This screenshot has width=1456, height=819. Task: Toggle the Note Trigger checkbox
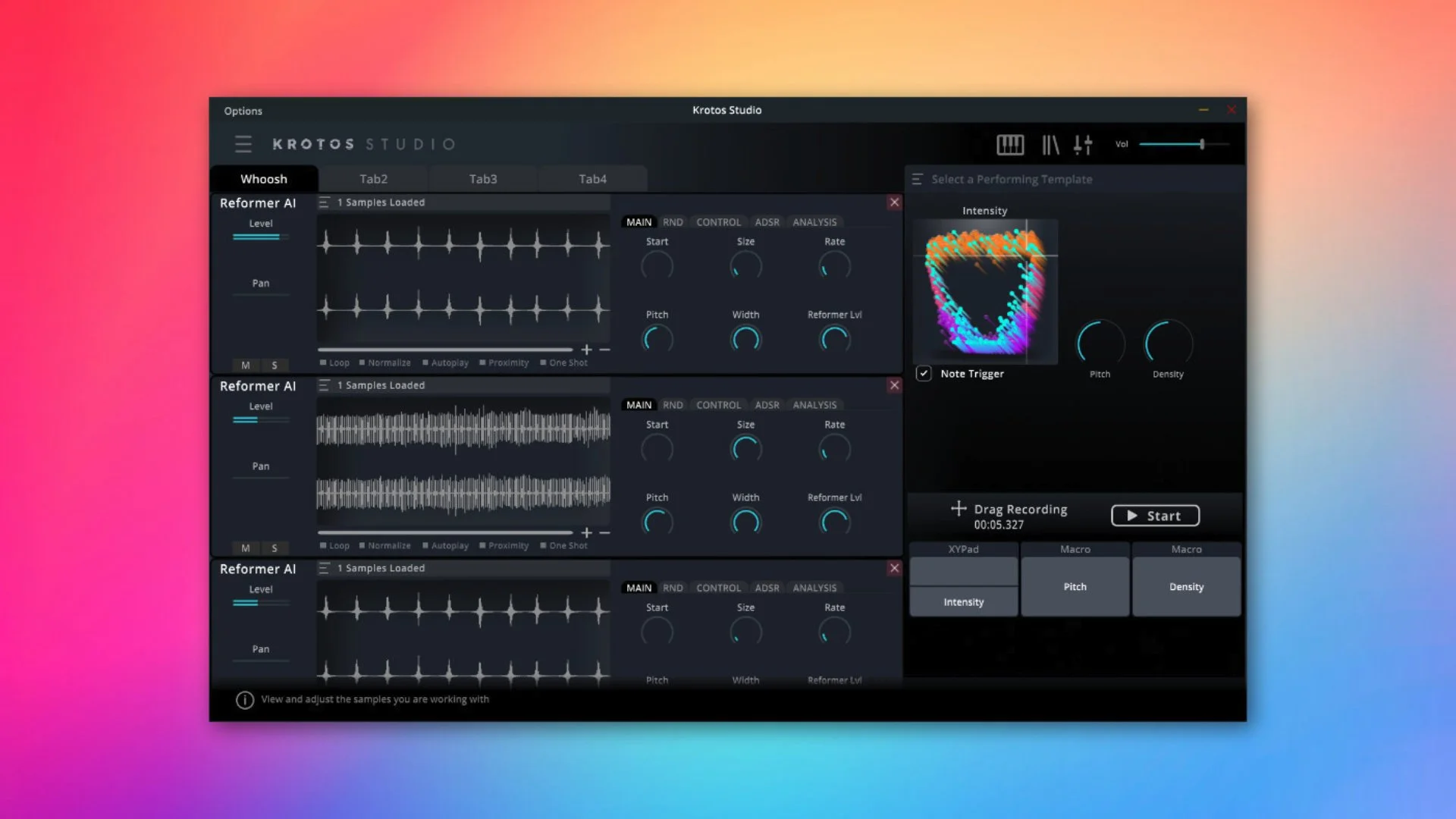click(x=924, y=373)
